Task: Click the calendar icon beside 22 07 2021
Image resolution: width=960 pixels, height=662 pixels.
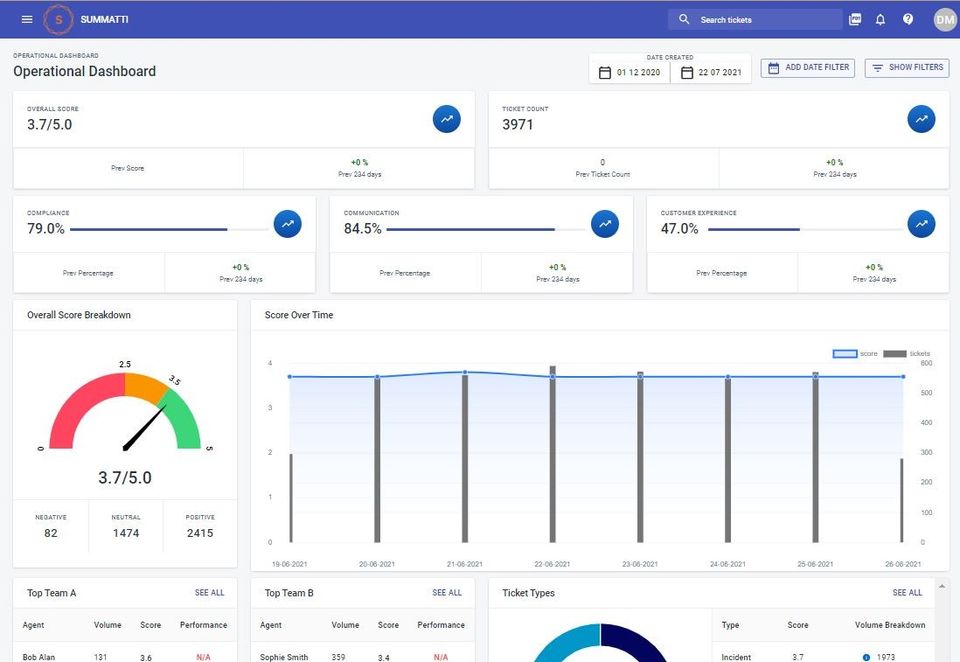Action: [x=687, y=72]
